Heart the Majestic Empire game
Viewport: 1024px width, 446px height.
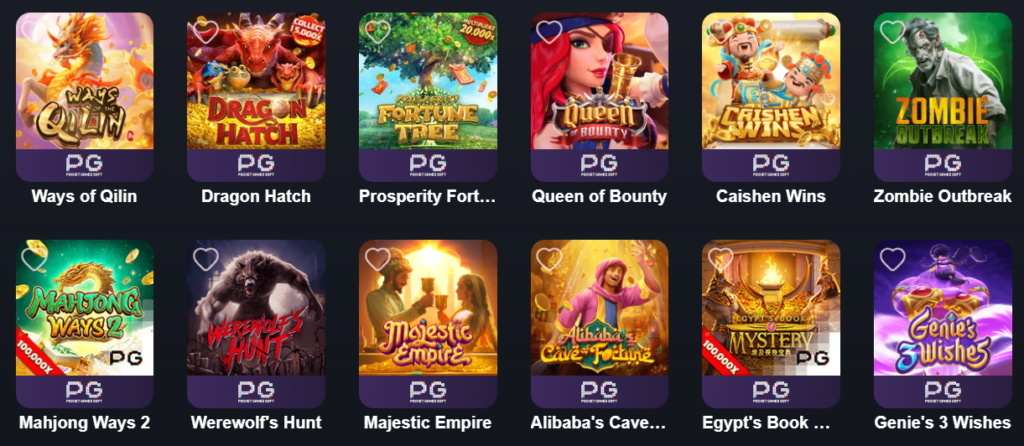pos(377,259)
